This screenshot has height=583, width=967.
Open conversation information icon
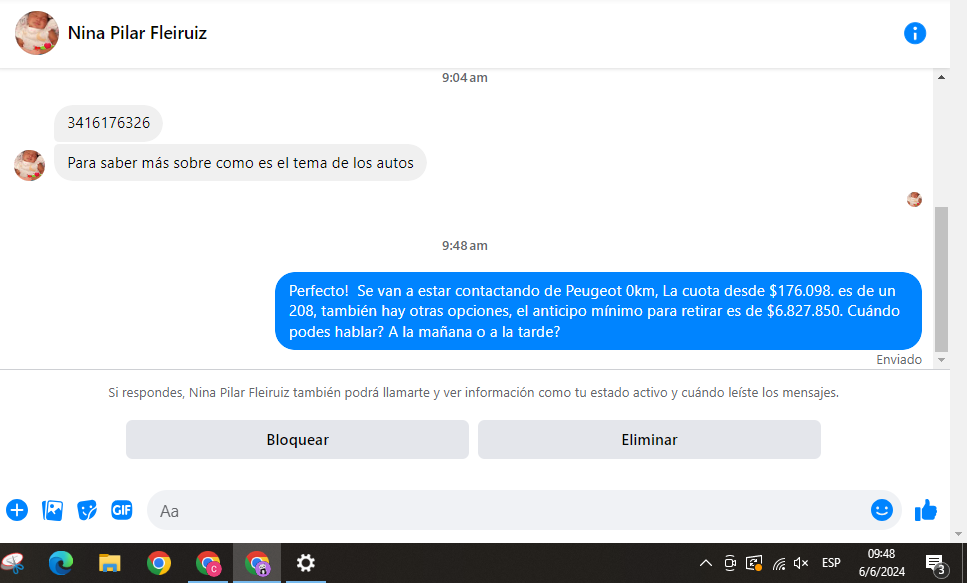915,33
